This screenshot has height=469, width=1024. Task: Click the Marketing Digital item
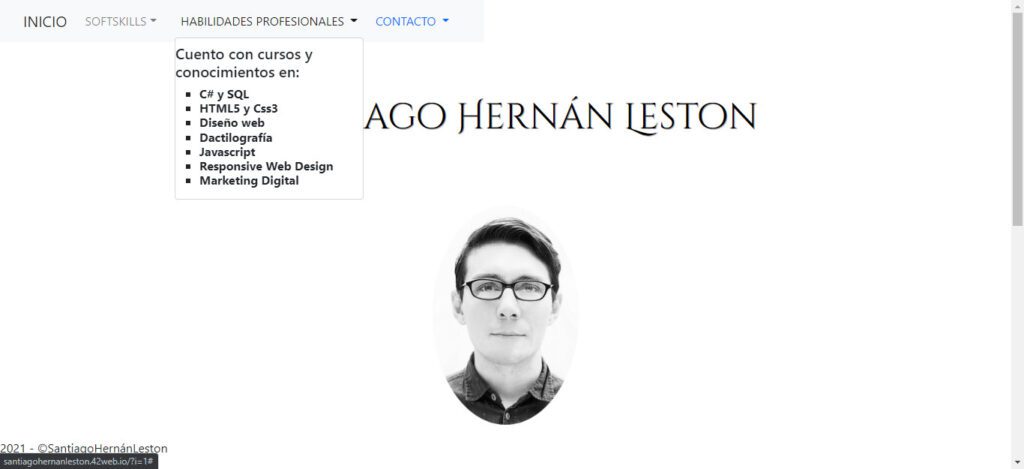(249, 181)
